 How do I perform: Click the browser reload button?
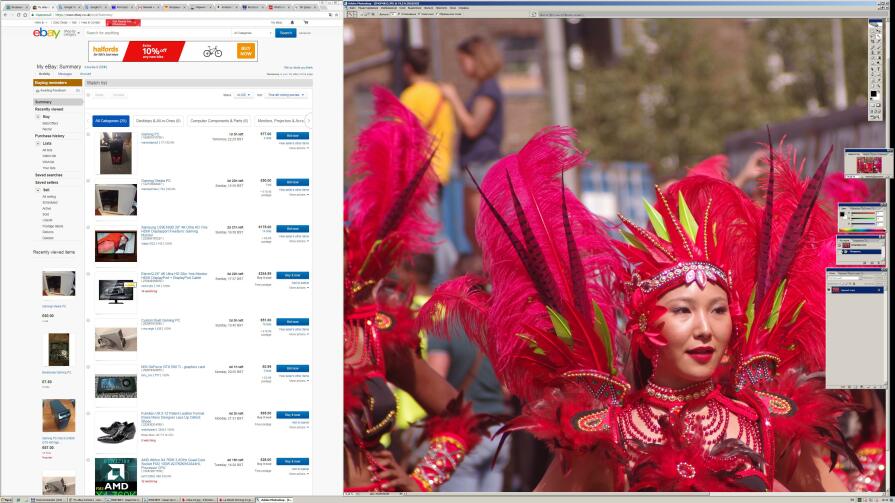click(18, 14)
